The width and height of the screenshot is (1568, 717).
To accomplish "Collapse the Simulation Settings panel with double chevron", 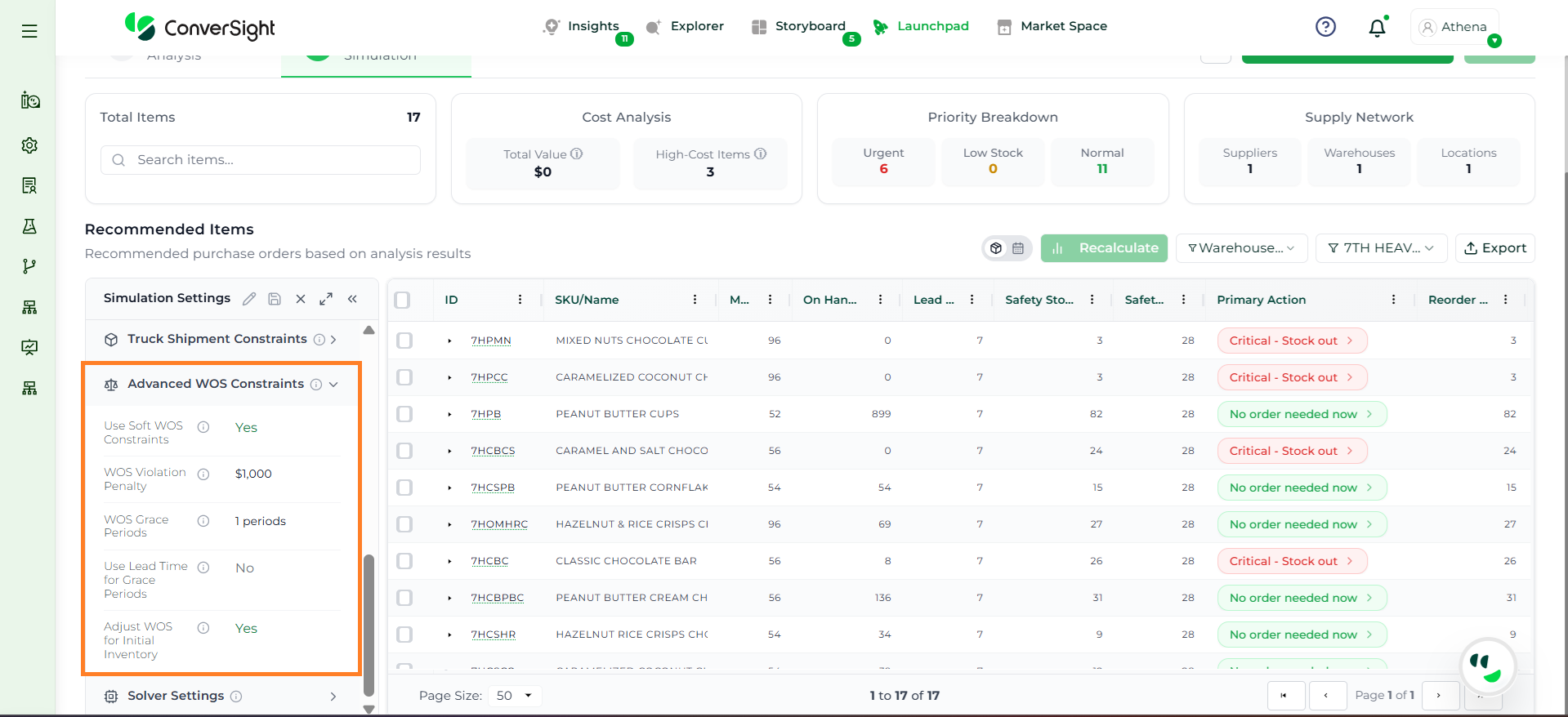I will coord(352,299).
